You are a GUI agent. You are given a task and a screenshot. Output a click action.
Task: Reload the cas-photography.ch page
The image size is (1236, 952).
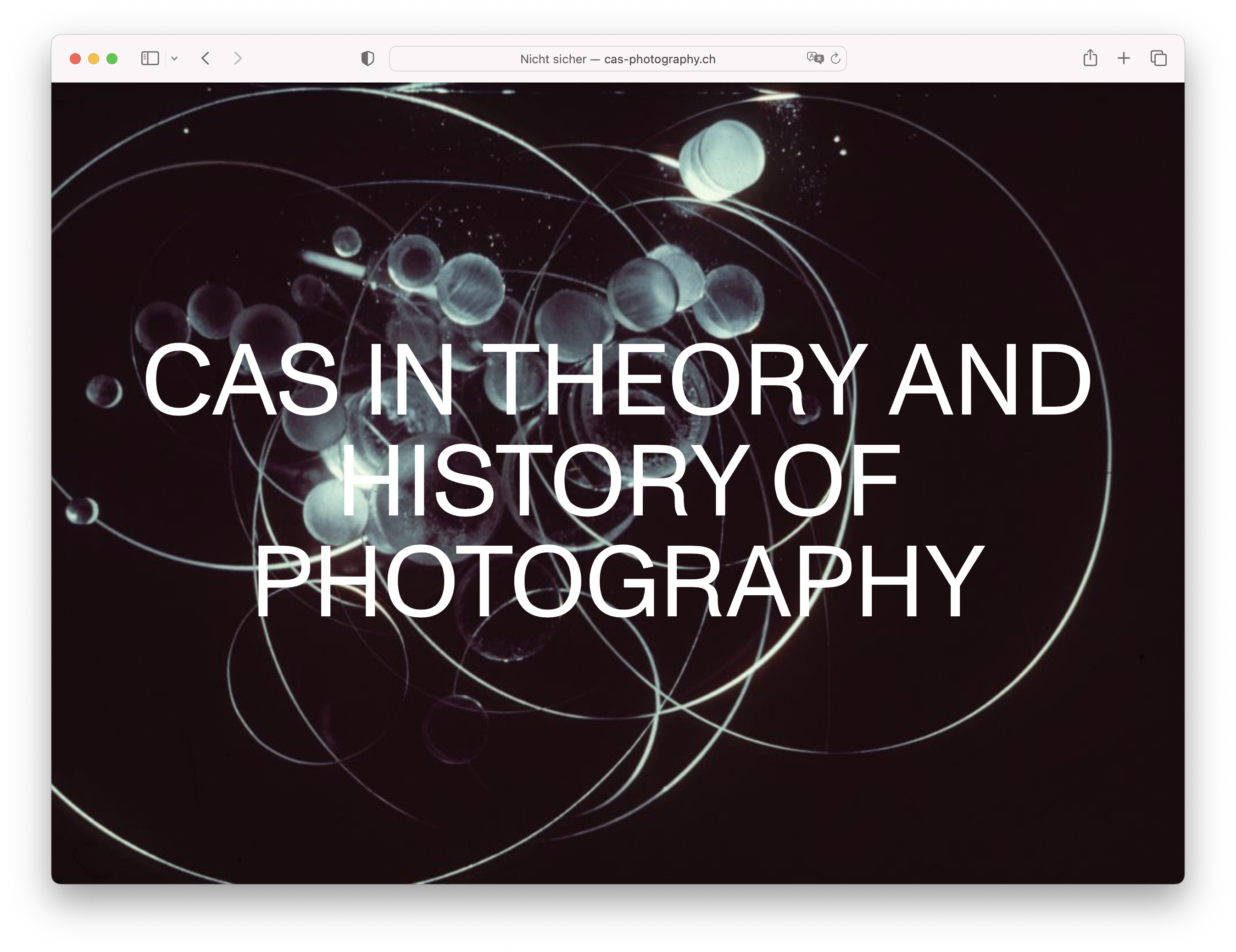click(835, 58)
